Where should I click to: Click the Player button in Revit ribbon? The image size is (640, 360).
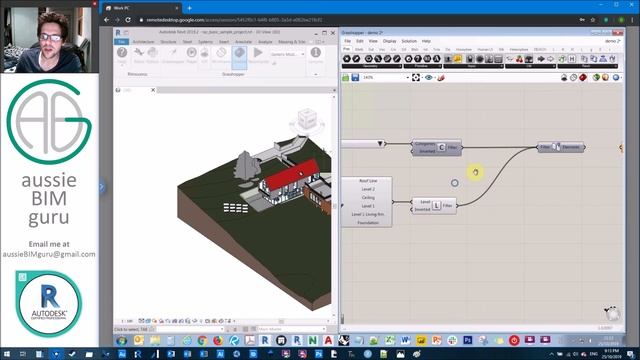(x=191, y=55)
